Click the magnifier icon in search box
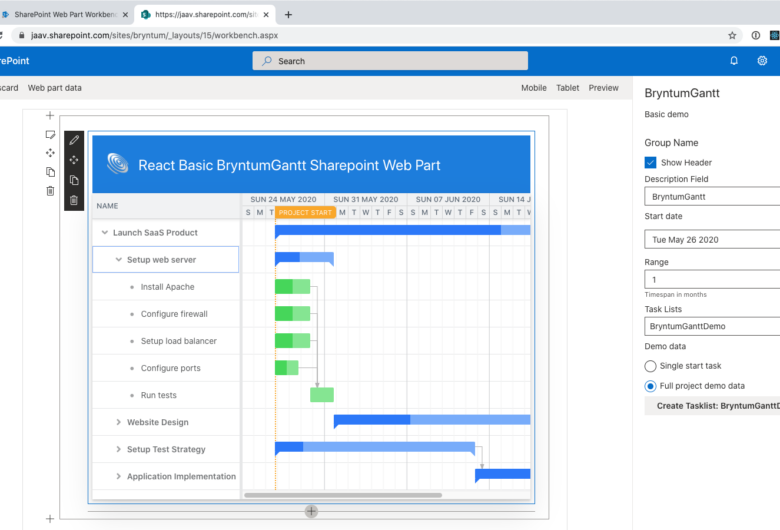The height and width of the screenshot is (530, 780). point(267,61)
